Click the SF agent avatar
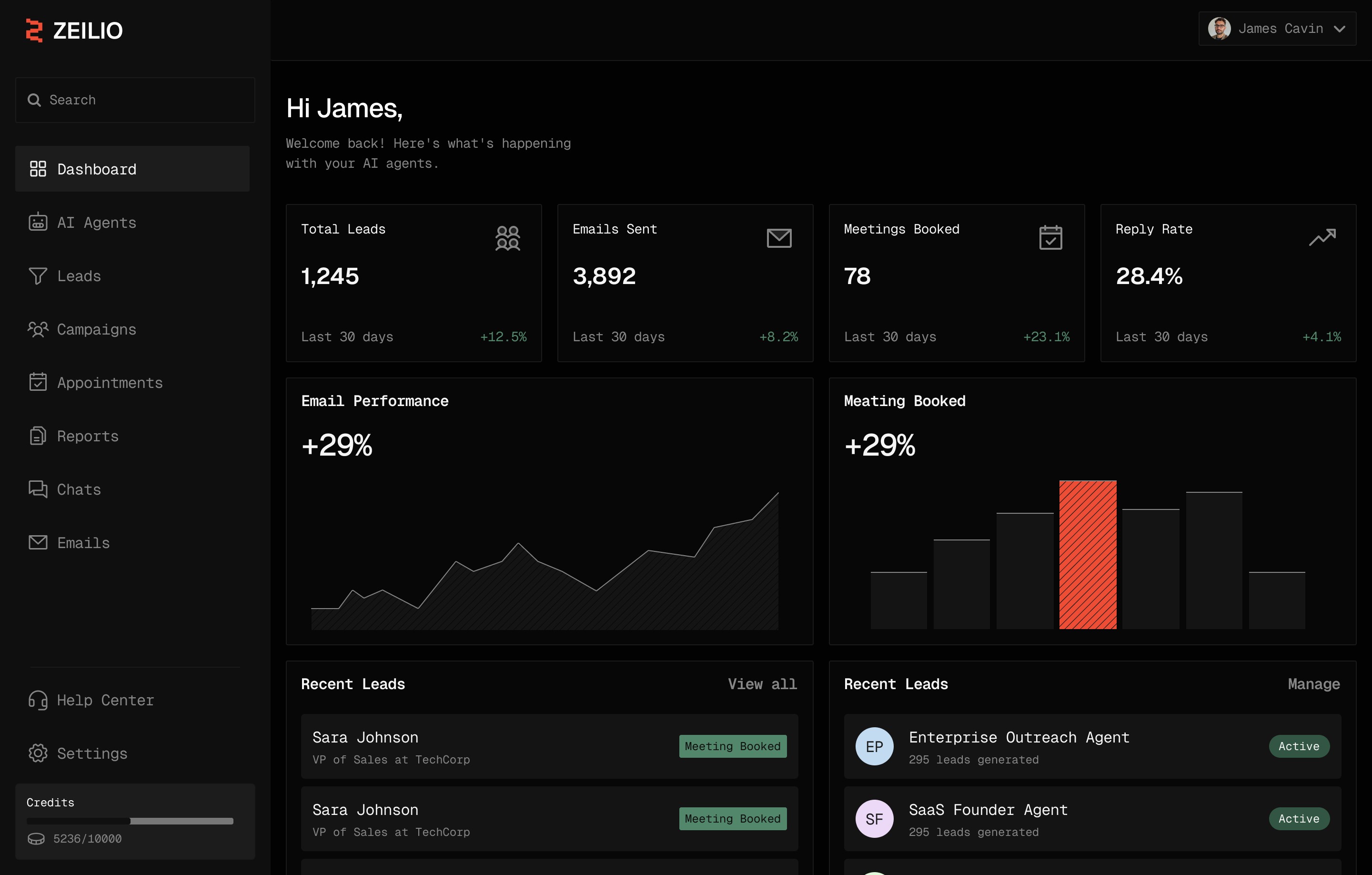This screenshot has height=875, width=1372. tap(874, 819)
